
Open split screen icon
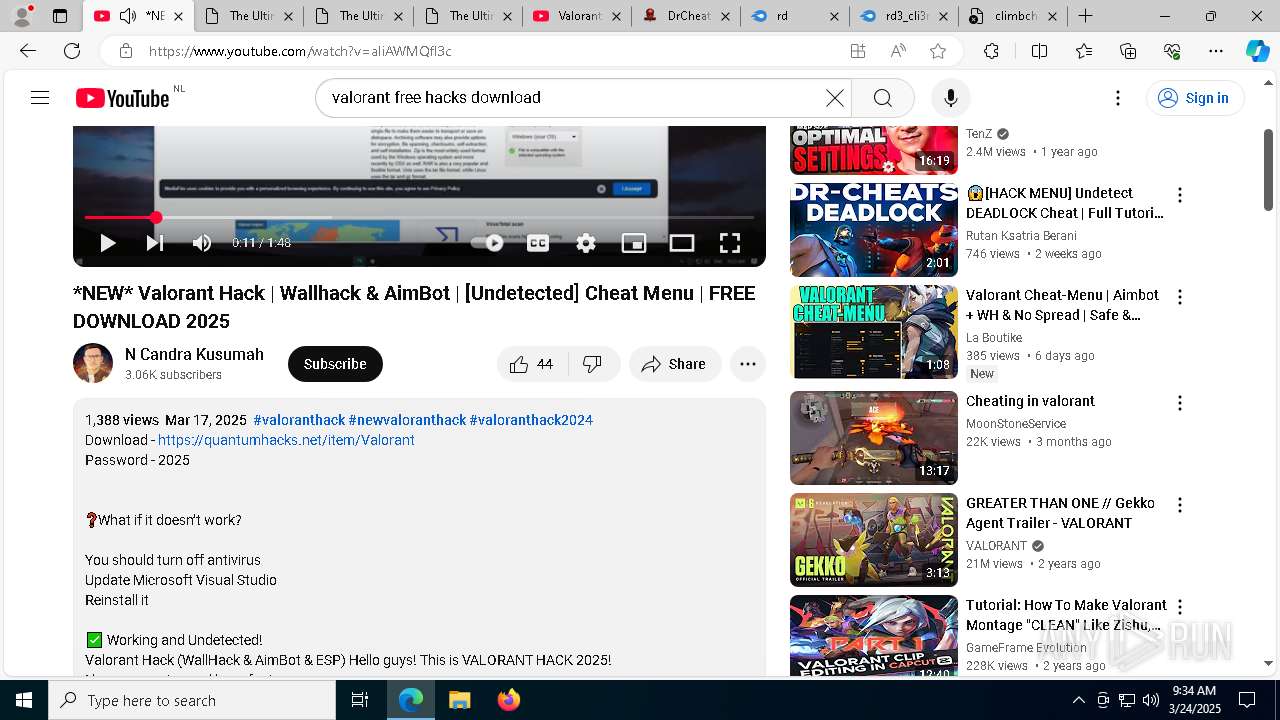[1039, 51]
